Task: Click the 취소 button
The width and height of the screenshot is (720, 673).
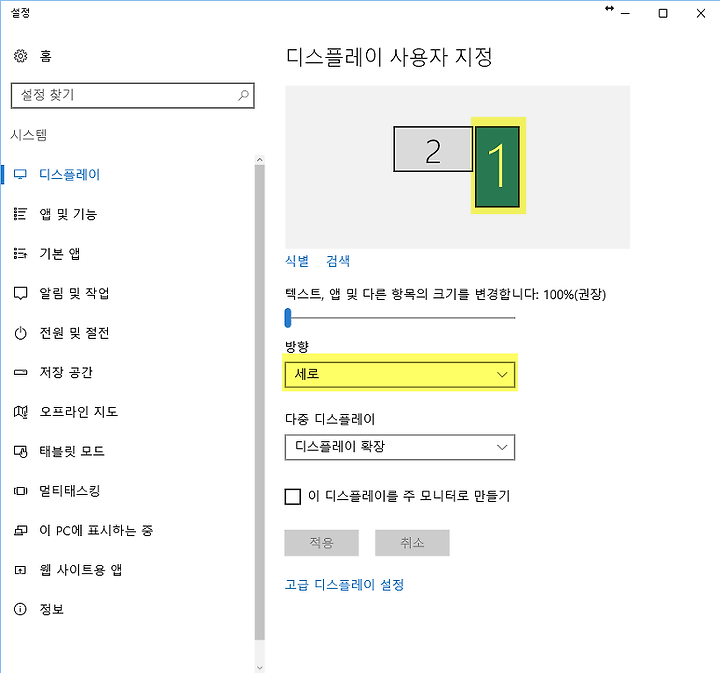Action: pos(412,543)
